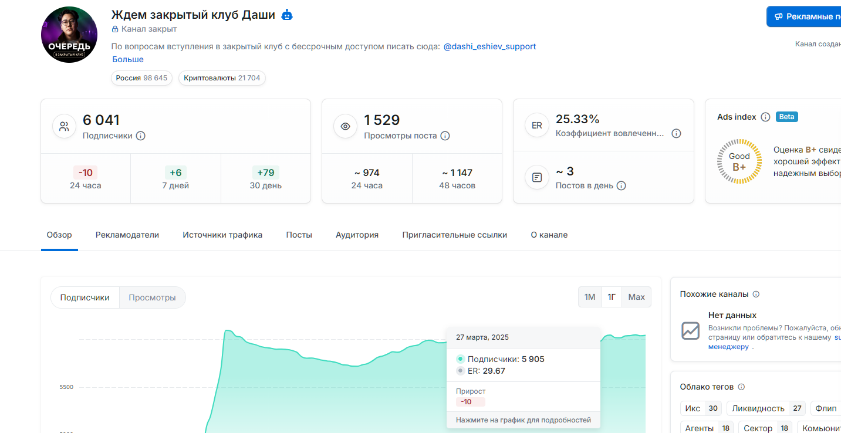The image size is (841, 433).
Task: Open the Аудитория tab
Action: [x=357, y=235]
